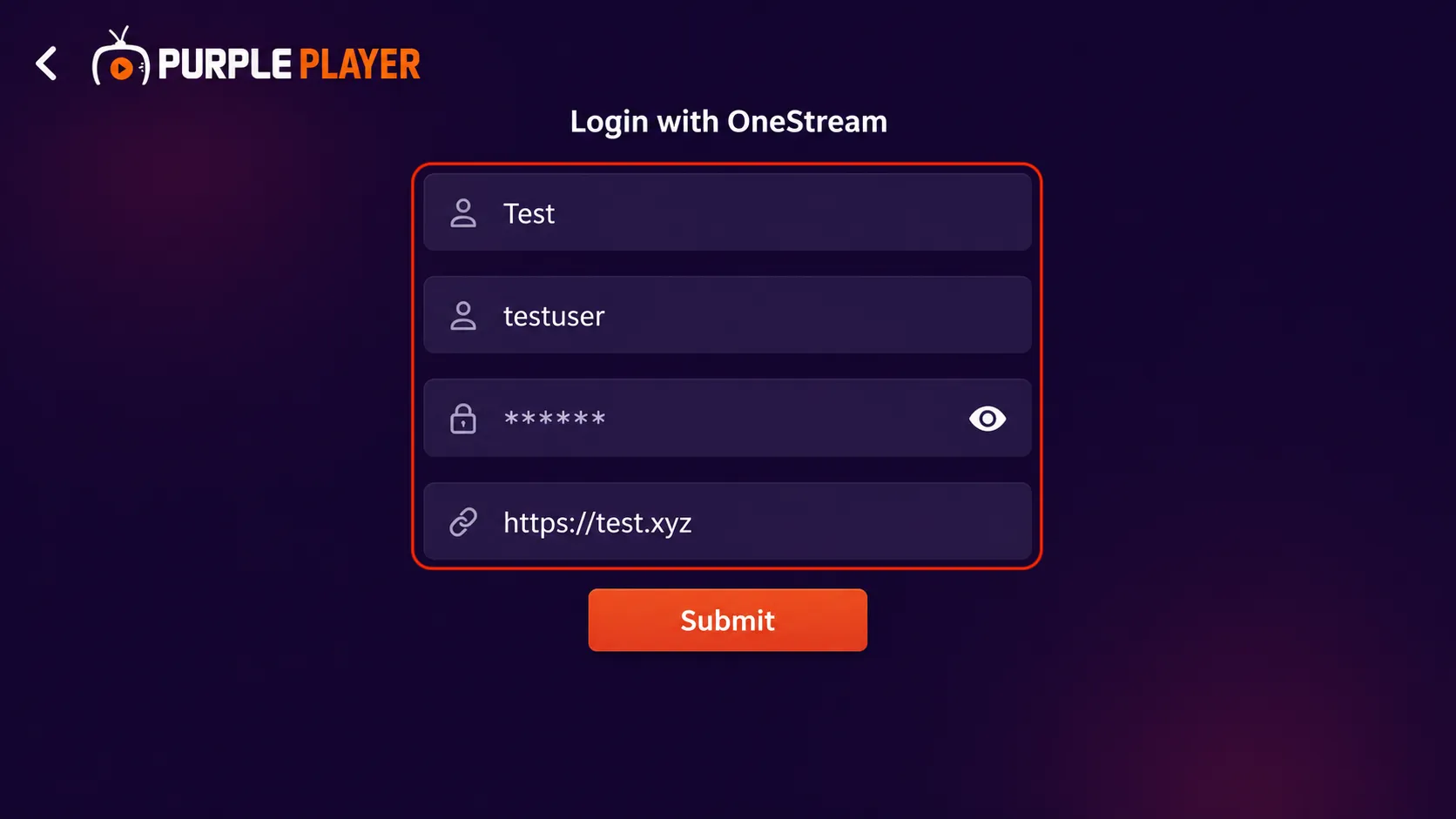Place cursor on the Test text
The image size is (1456, 819).
point(529,213)
